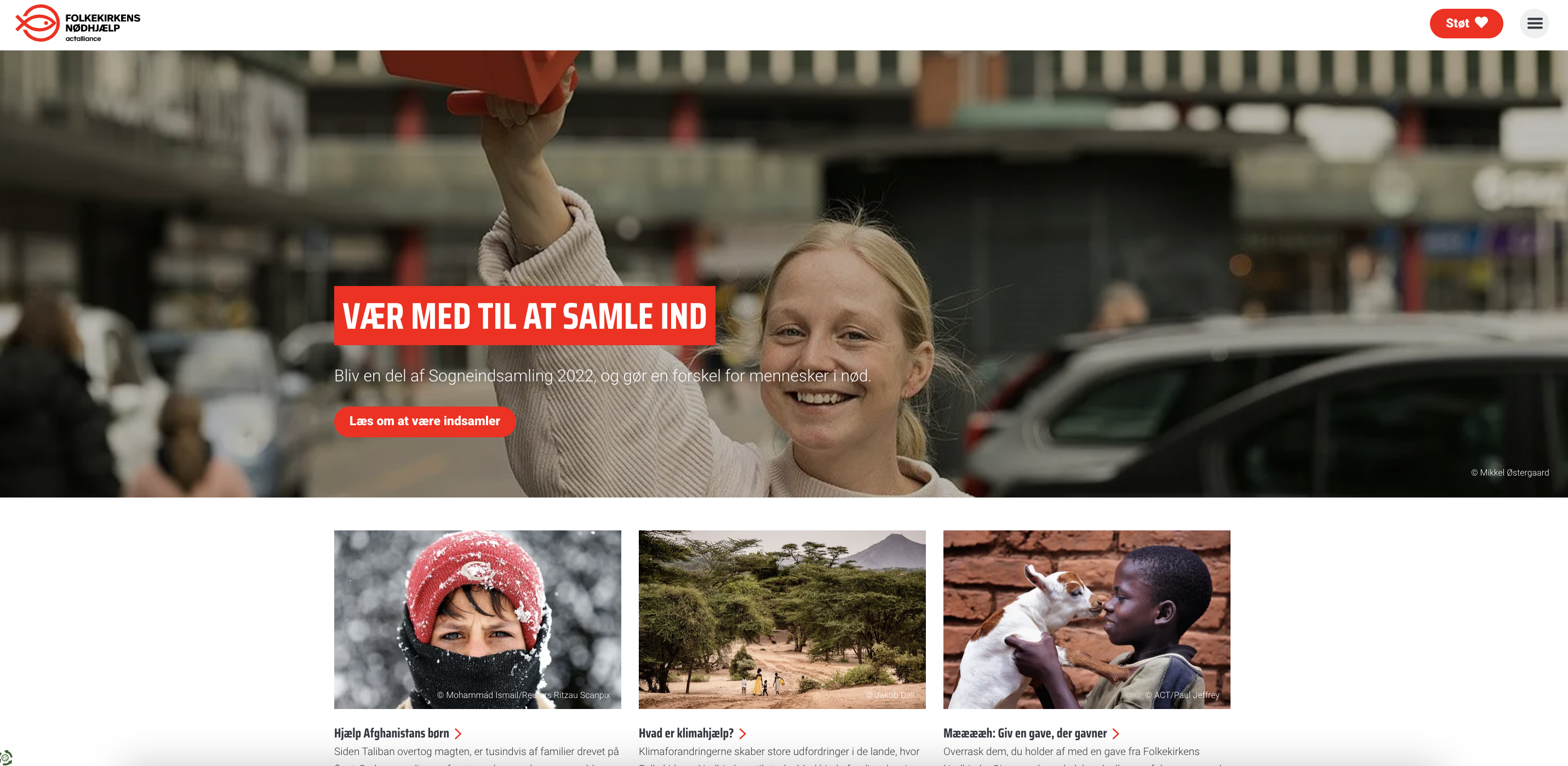Click arrow next to Hvad er klimahjælp?
This screenshot has height=766, width=1568.
click(x=742, y=734)
